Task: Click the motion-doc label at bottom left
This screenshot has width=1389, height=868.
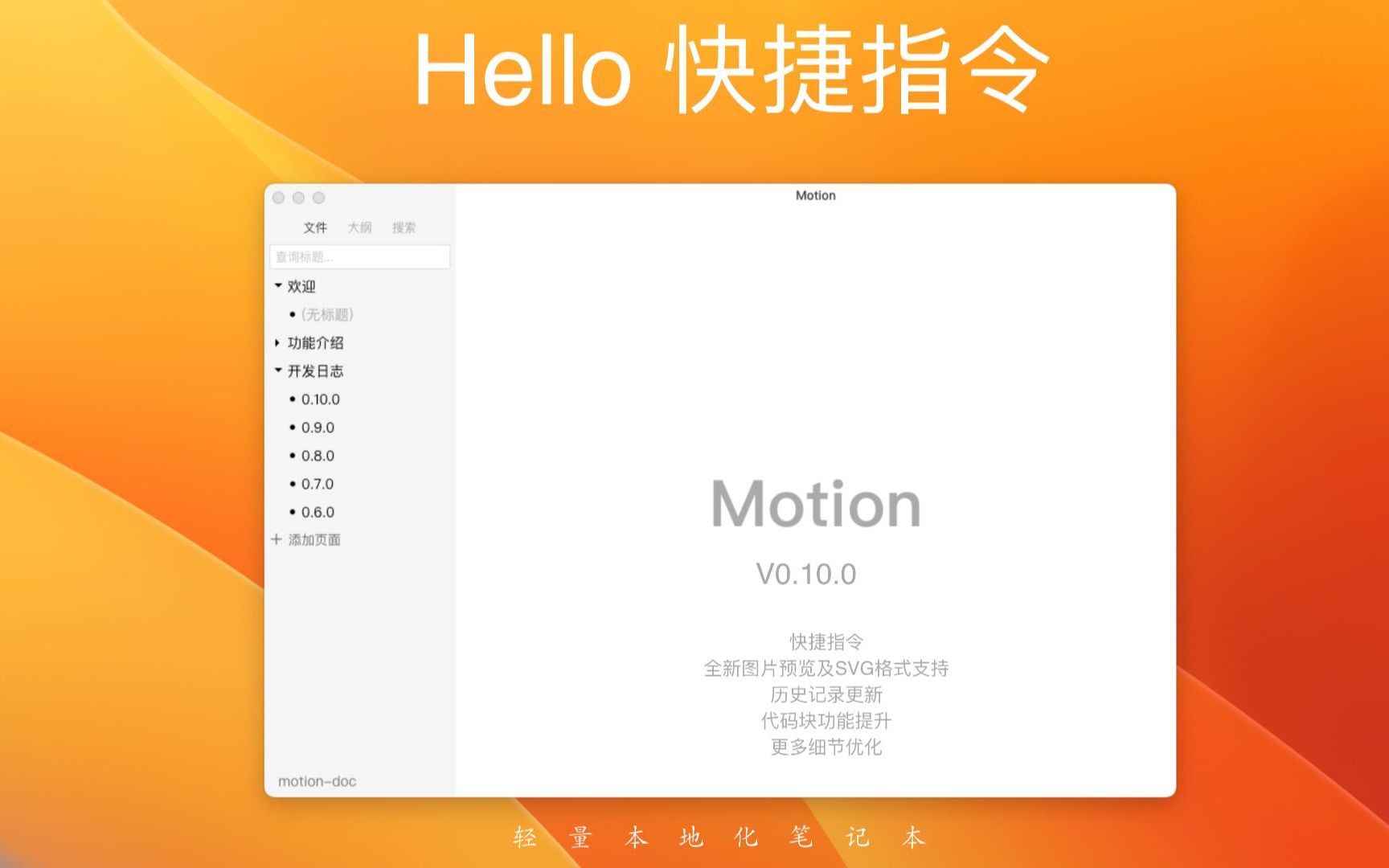Action: point(317,780)
